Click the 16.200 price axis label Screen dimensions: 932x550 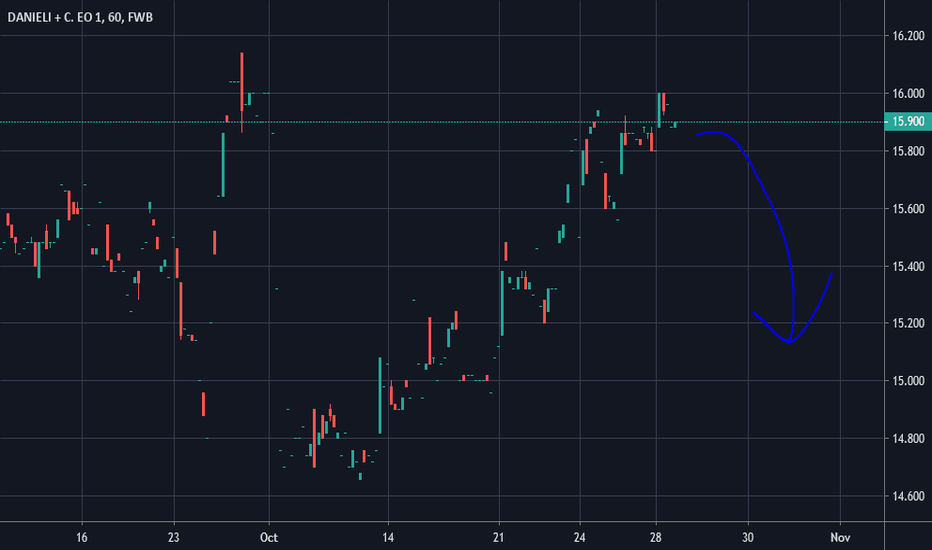(908, 36)
